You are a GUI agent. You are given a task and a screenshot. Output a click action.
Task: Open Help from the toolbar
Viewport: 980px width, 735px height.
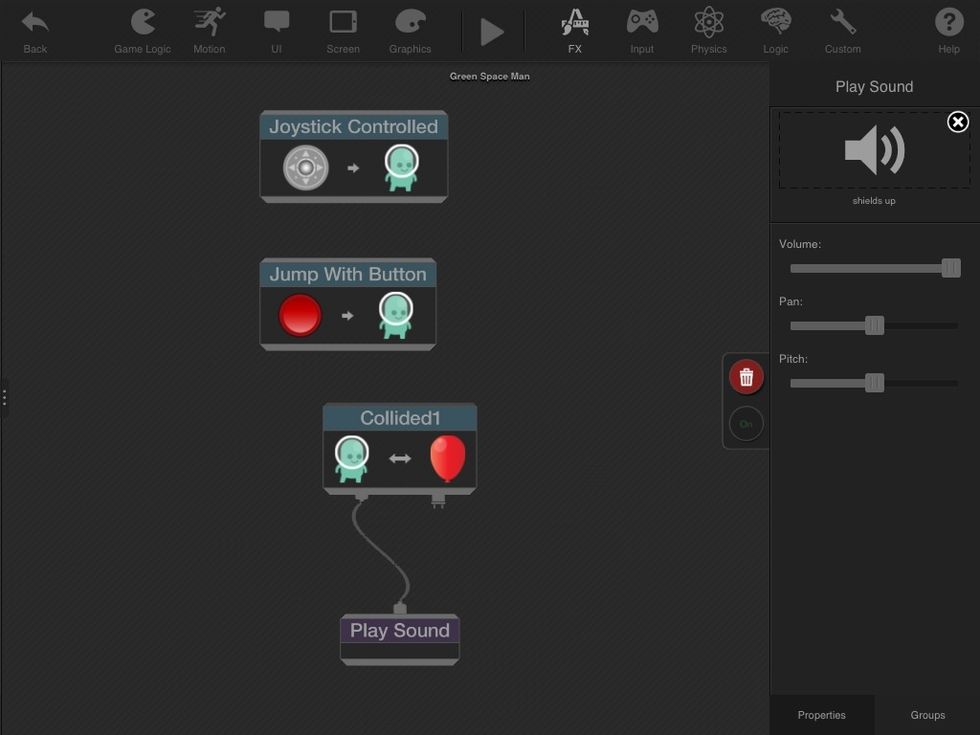[948, 30]
